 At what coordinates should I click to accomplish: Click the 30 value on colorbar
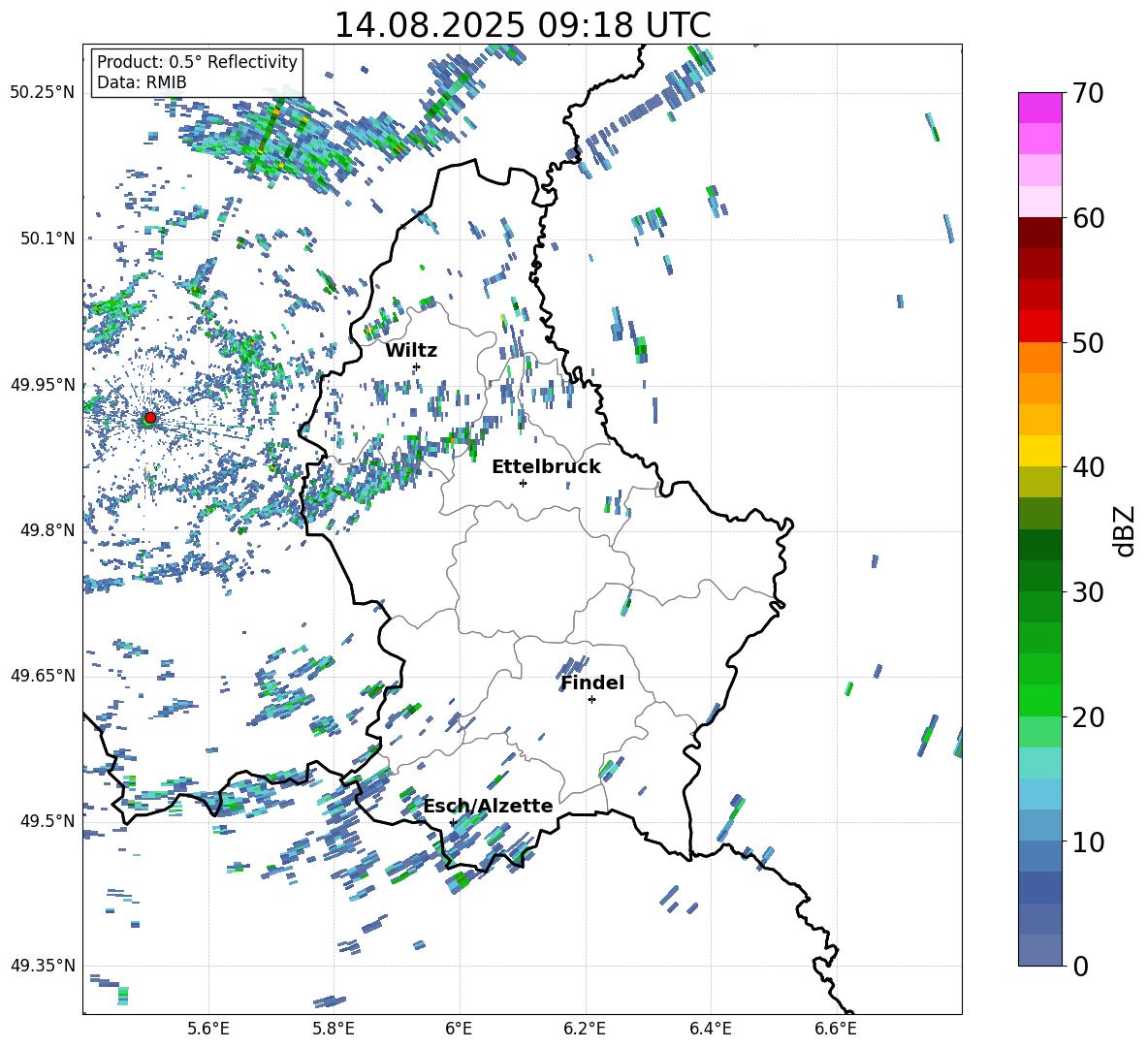click(x=1087, y=592)
